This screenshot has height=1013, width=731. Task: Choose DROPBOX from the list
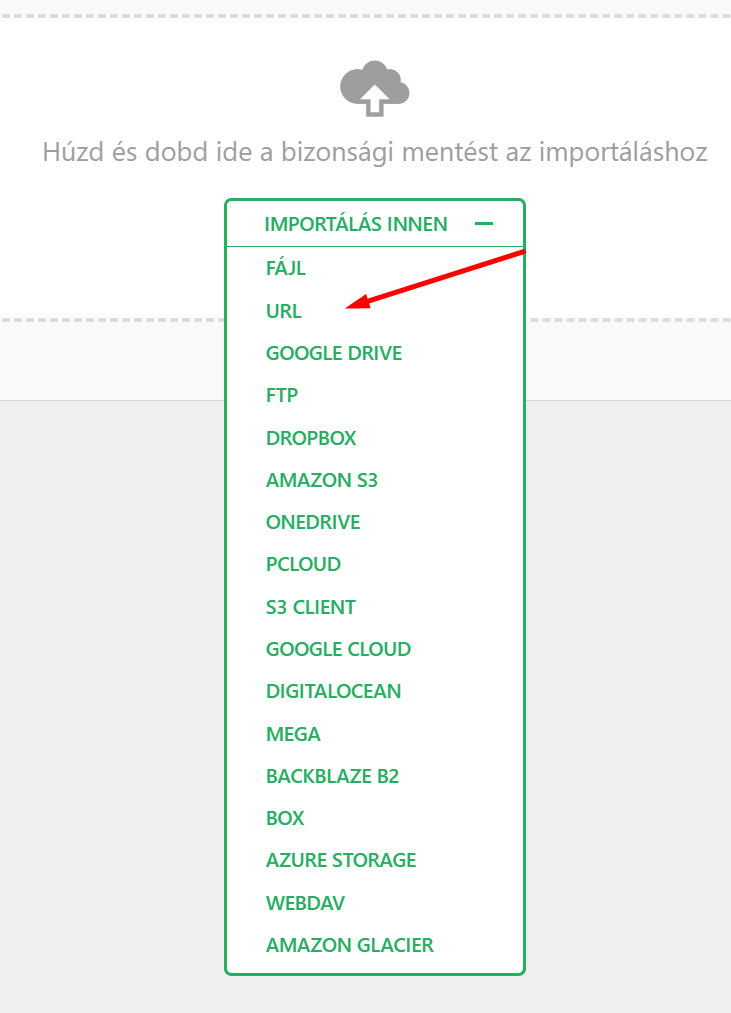(311, 437)
